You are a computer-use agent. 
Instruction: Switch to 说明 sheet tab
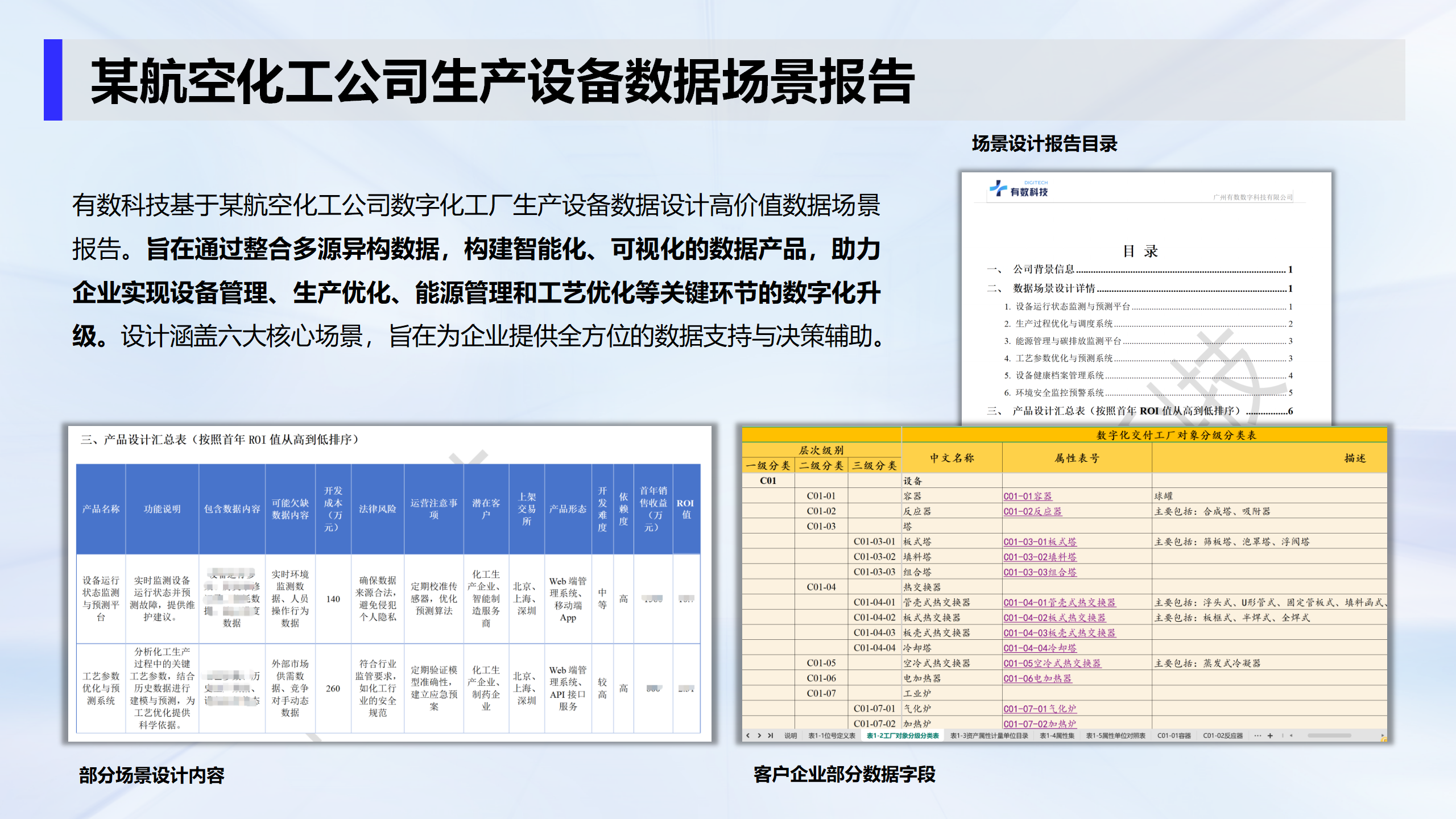coord(791,735)
